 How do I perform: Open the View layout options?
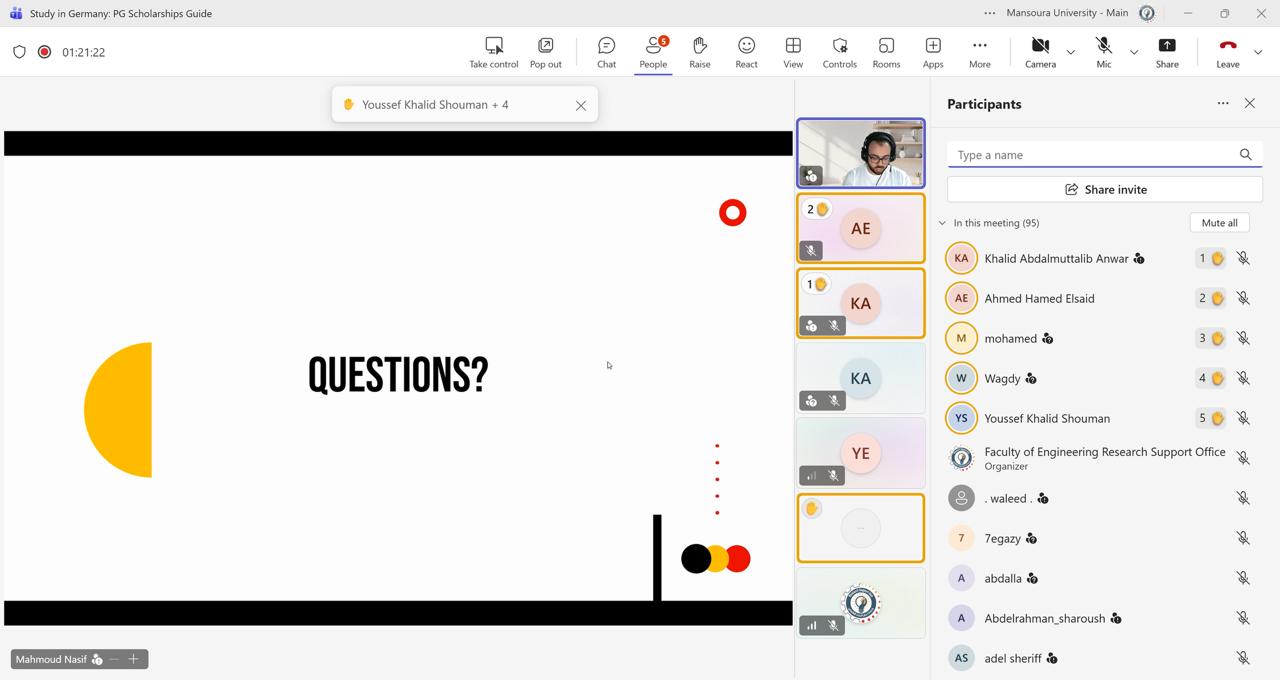793,52
